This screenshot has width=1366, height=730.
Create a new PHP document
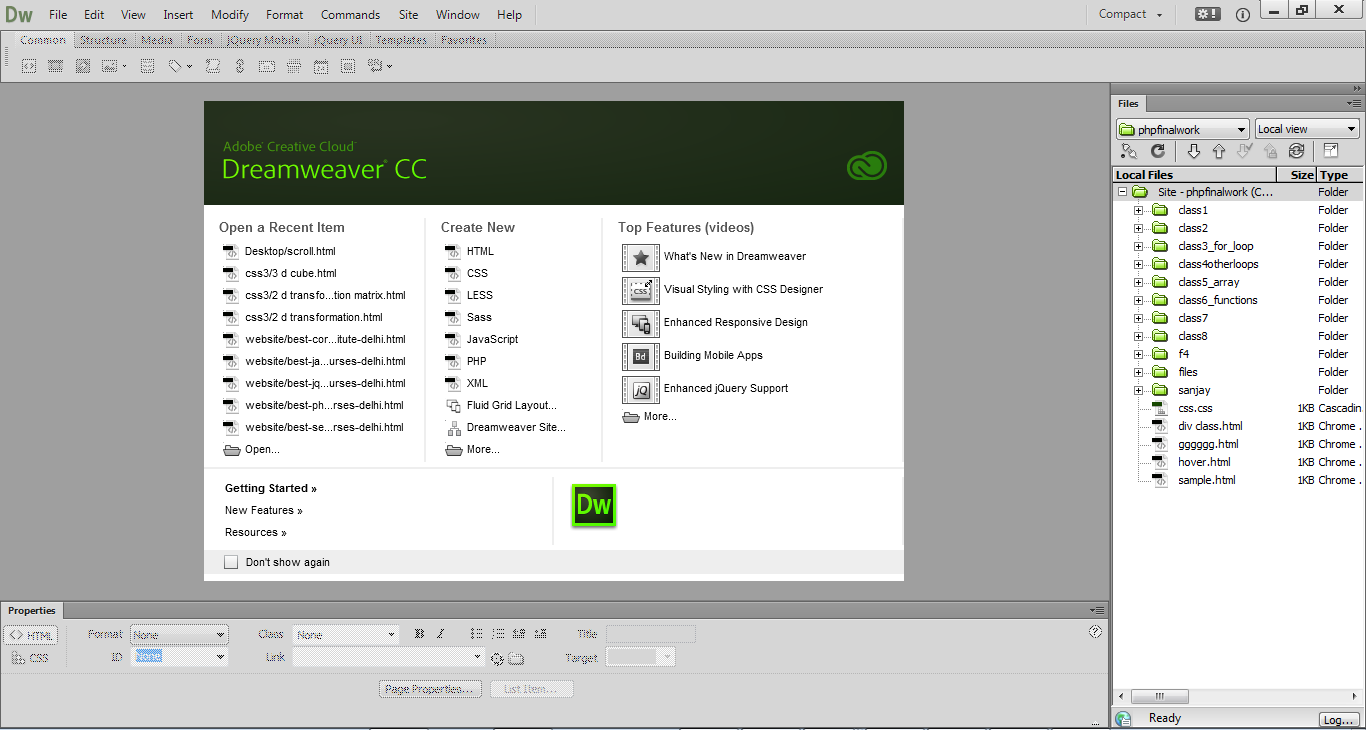(476, 361)
